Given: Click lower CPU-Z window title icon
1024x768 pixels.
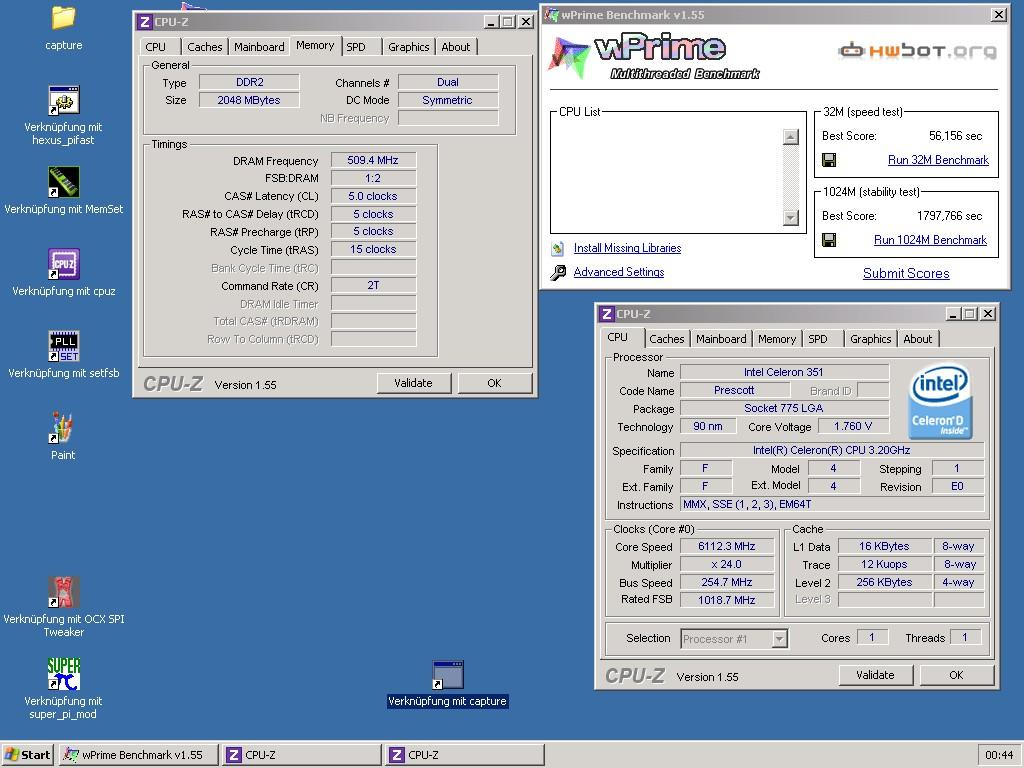Looking at the screenshot, I should [607, 313].
